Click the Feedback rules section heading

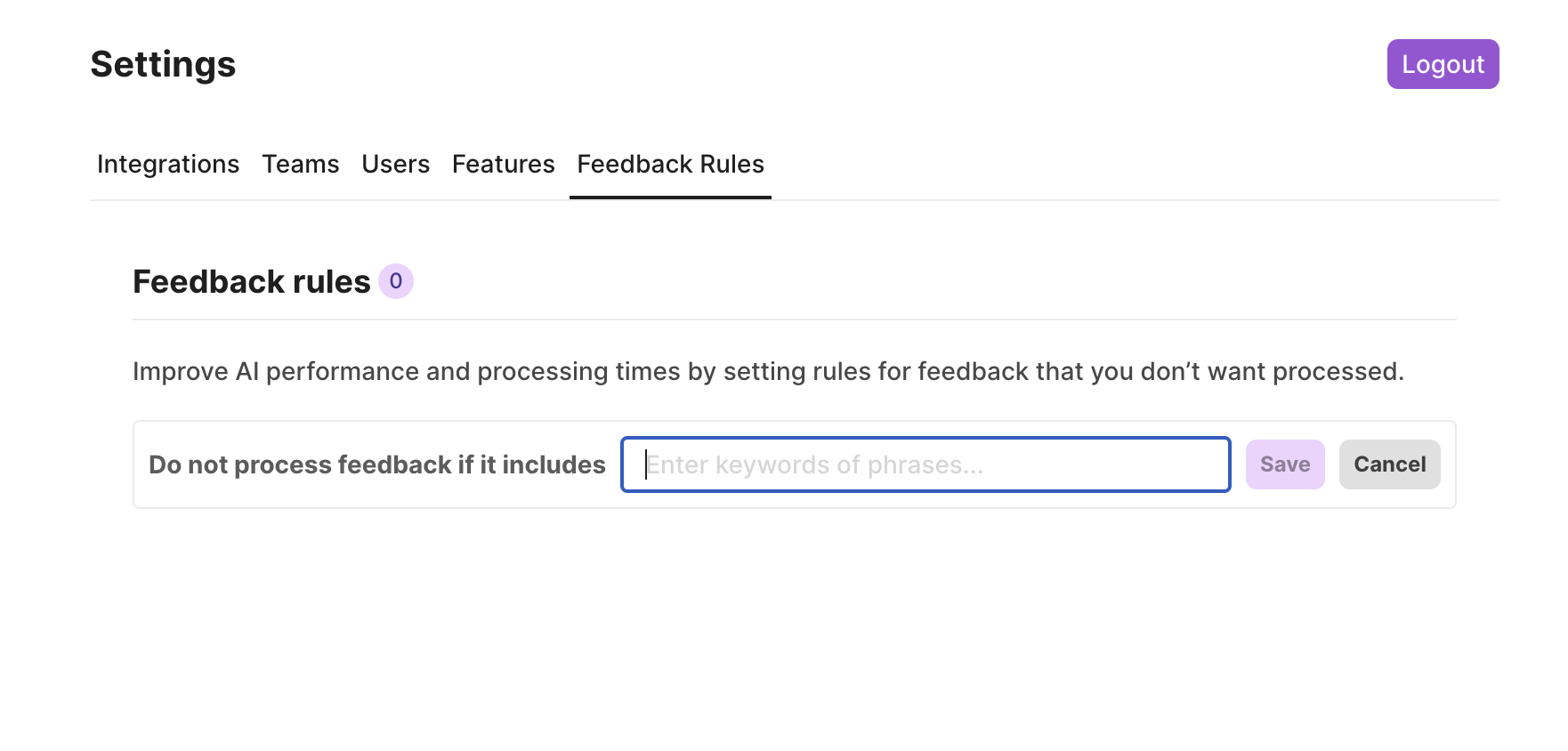[251, 282]
